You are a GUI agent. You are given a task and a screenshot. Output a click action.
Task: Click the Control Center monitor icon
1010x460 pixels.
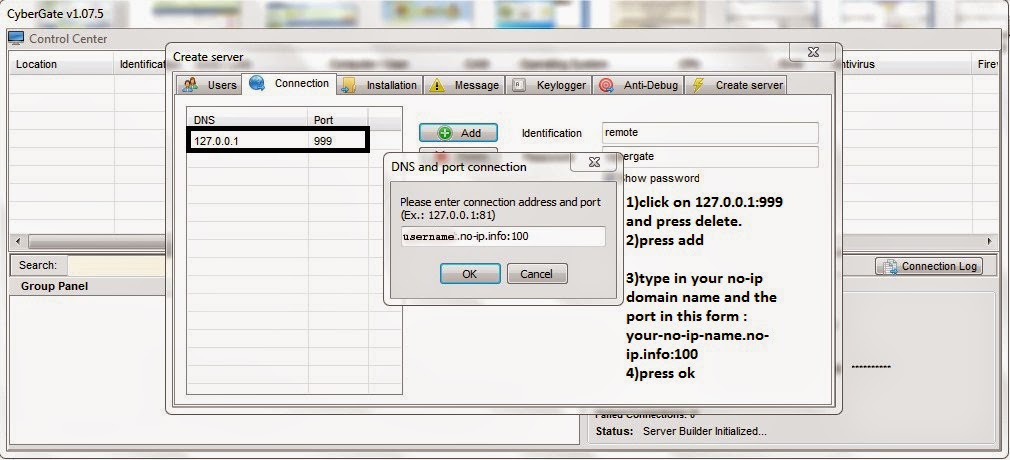point(16,39)
